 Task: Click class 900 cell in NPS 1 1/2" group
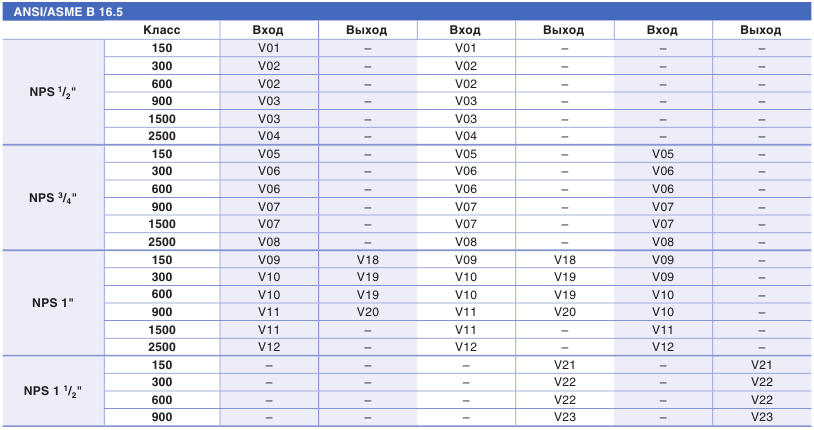tap(162, 417)
